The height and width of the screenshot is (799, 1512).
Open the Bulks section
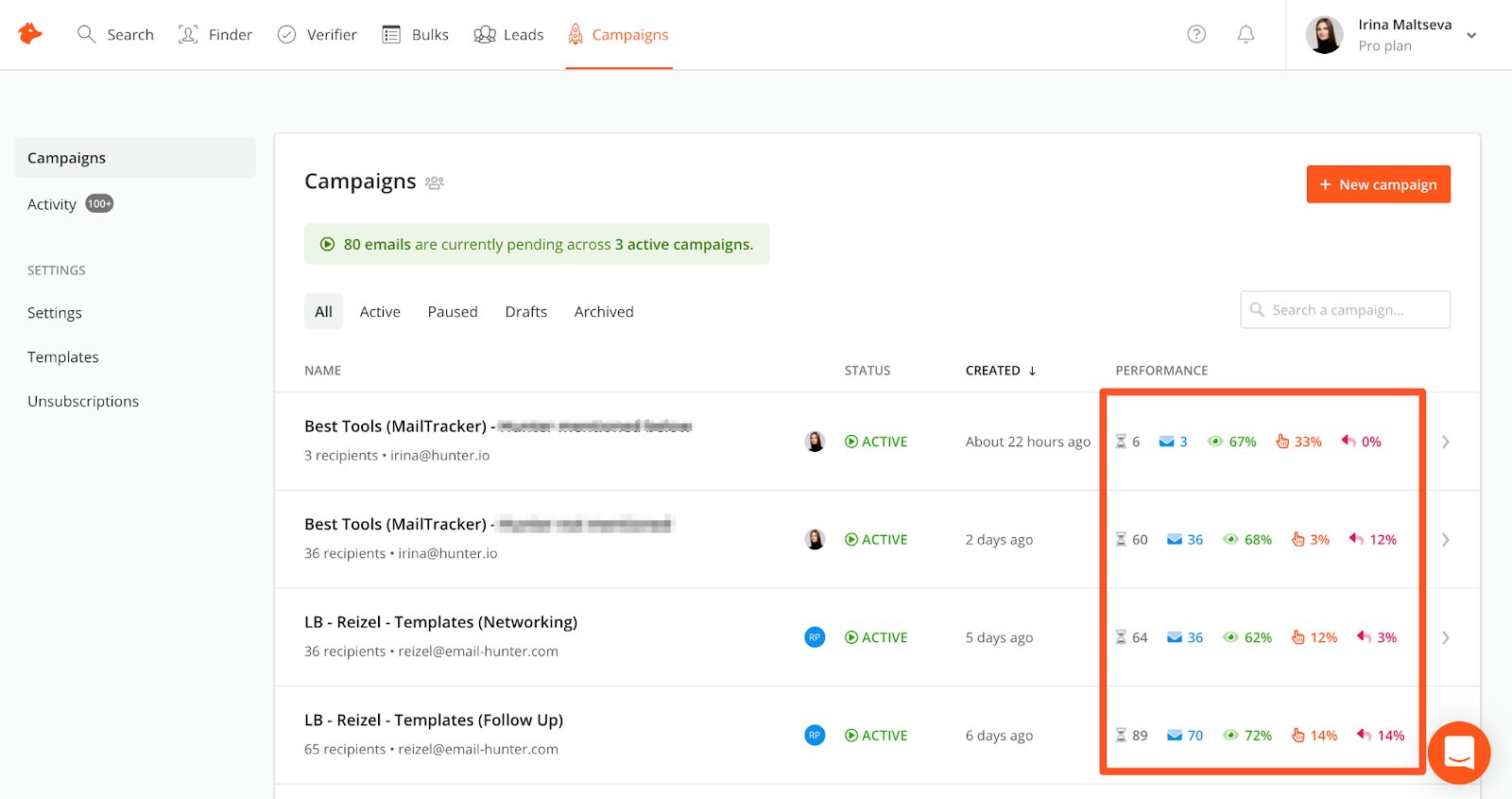415,35
